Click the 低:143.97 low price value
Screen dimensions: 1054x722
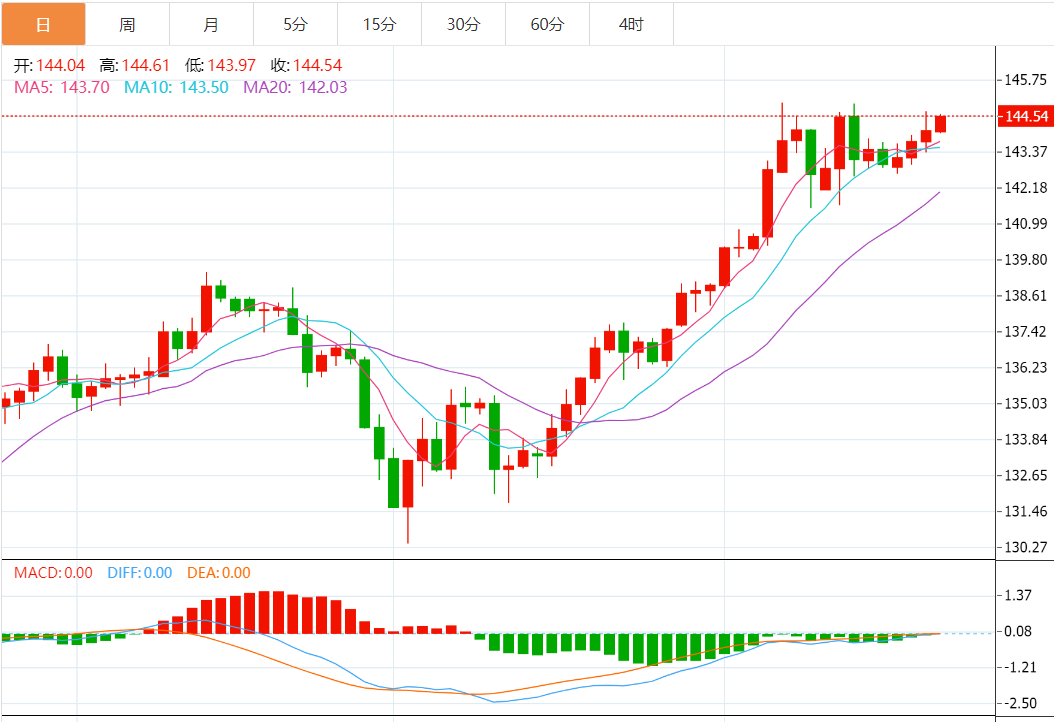220,65
